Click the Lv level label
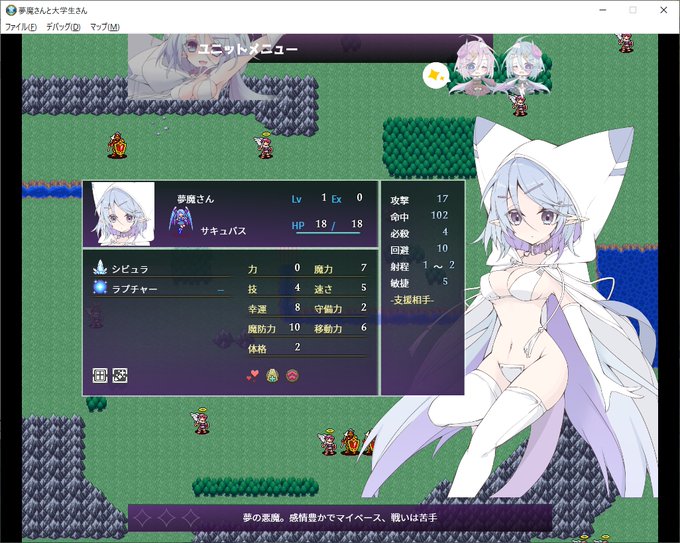The height and width of the screenshot is (543, 680). point(297,200)
